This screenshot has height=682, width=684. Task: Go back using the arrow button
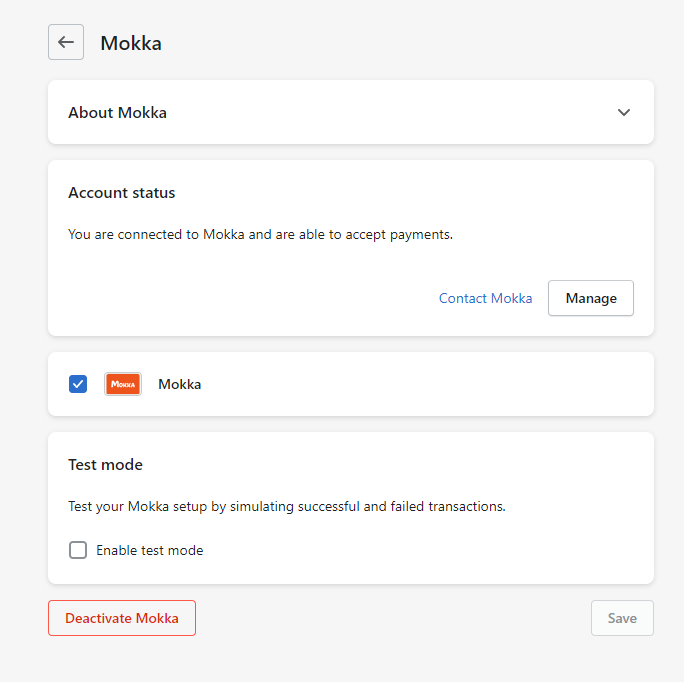66,42
